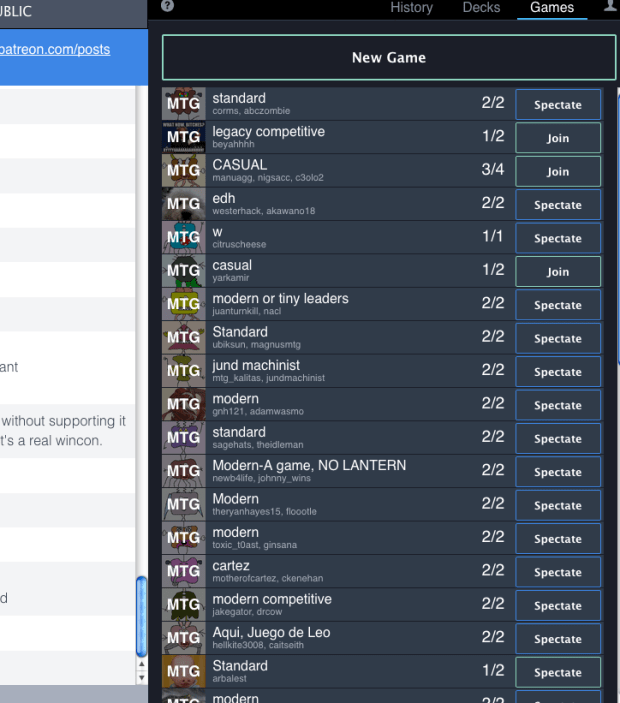Open the patreon.com/posts link
This screenshot has height=703, width=620.
[55, 49]
